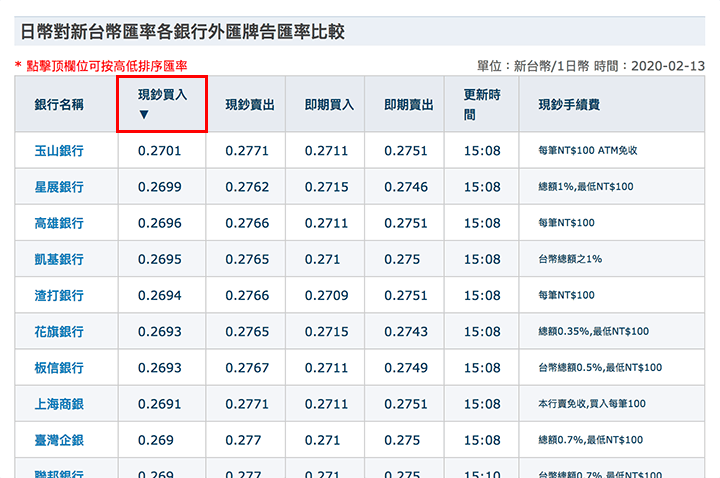Click the 銀行名稱 column header
720x478 pixels.
(59, 105)
